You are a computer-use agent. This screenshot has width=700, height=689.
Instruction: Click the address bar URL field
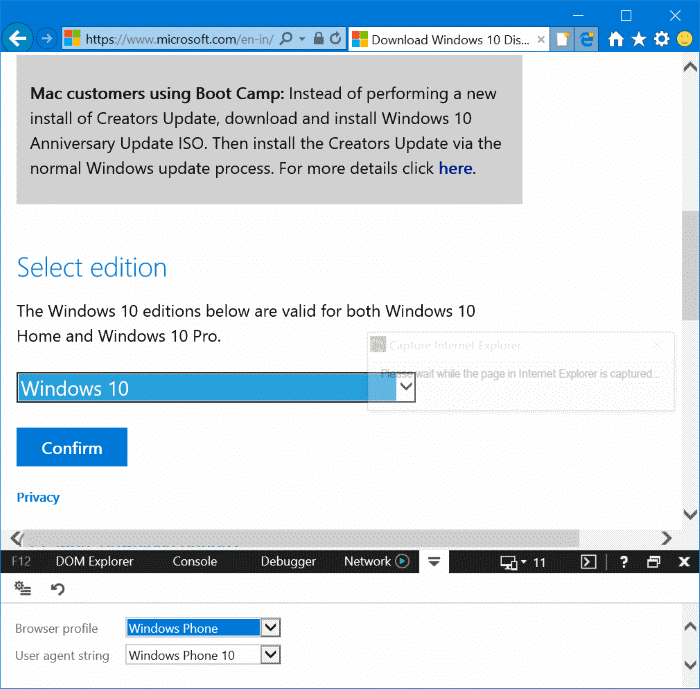pyautogui.click(x=180, y=39)
